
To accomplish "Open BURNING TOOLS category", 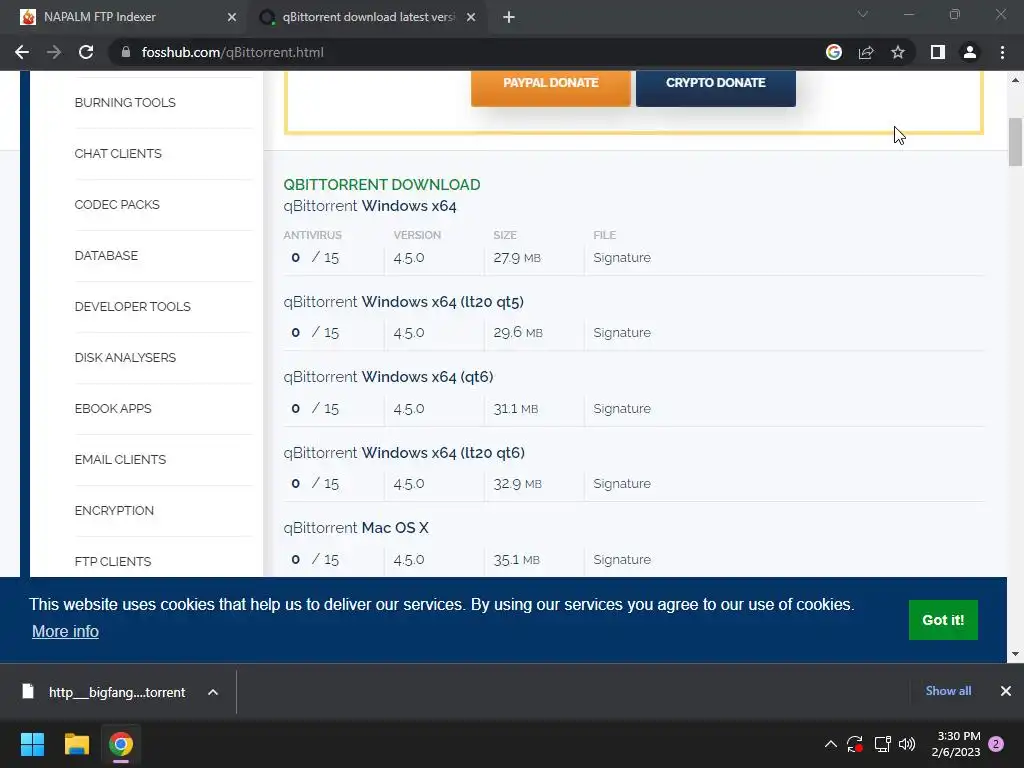I will click(125, 103).
